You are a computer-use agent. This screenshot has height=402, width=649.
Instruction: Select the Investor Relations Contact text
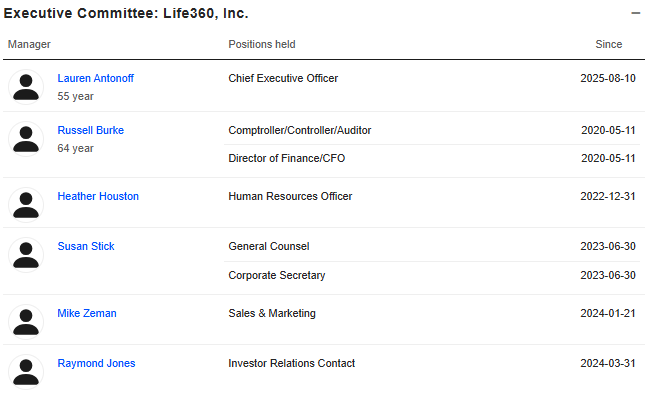[291, 363]
